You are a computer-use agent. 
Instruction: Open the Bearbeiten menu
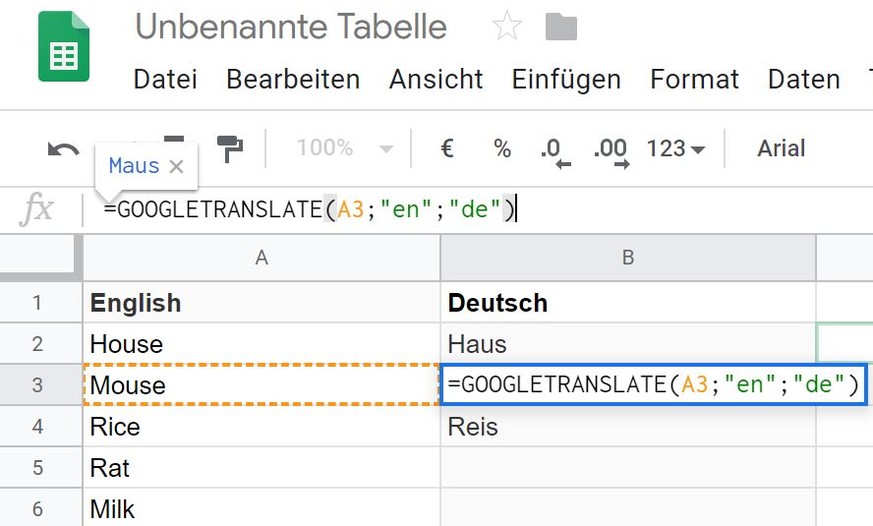pyautogui.click(x=293, y=79)
